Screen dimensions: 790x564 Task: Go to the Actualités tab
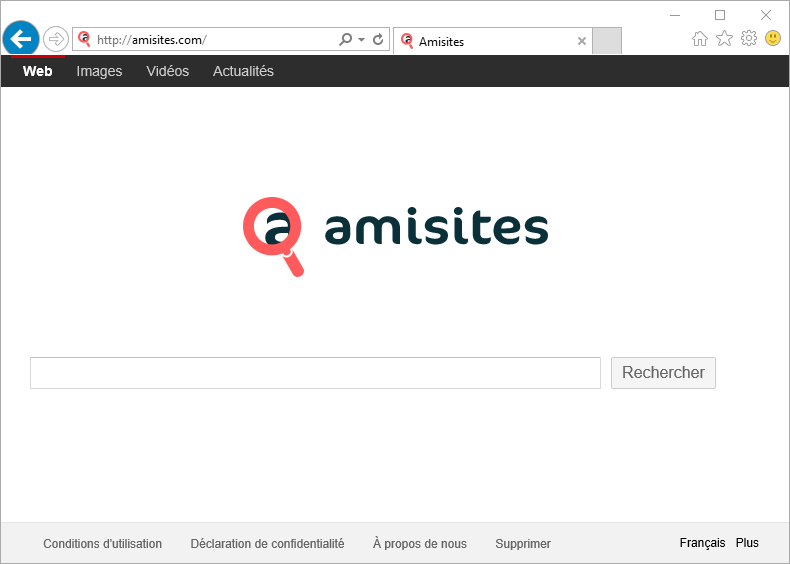tap(243, 71)
